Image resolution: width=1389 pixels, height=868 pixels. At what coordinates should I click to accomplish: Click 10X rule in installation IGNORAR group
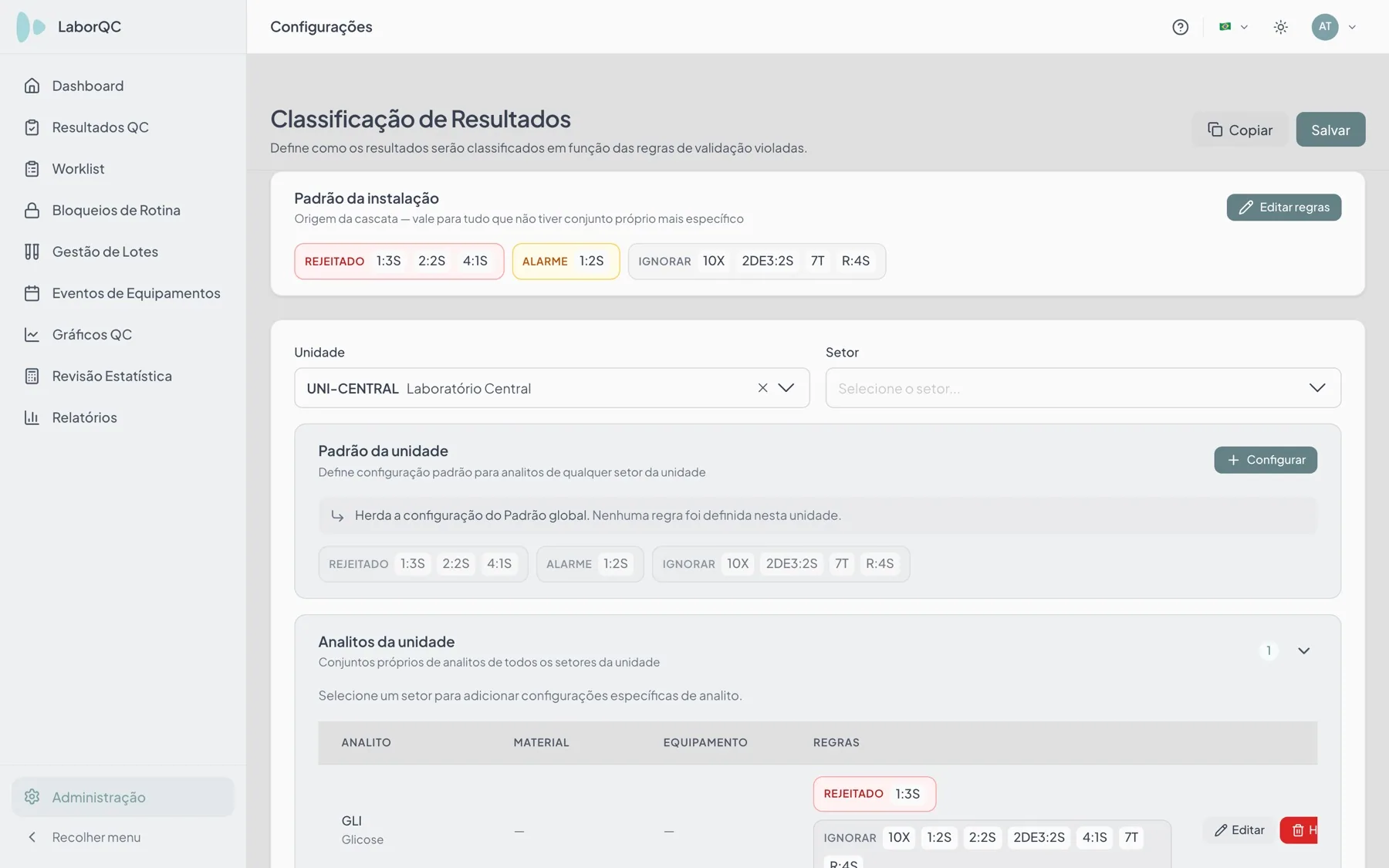tap(714, 262)
